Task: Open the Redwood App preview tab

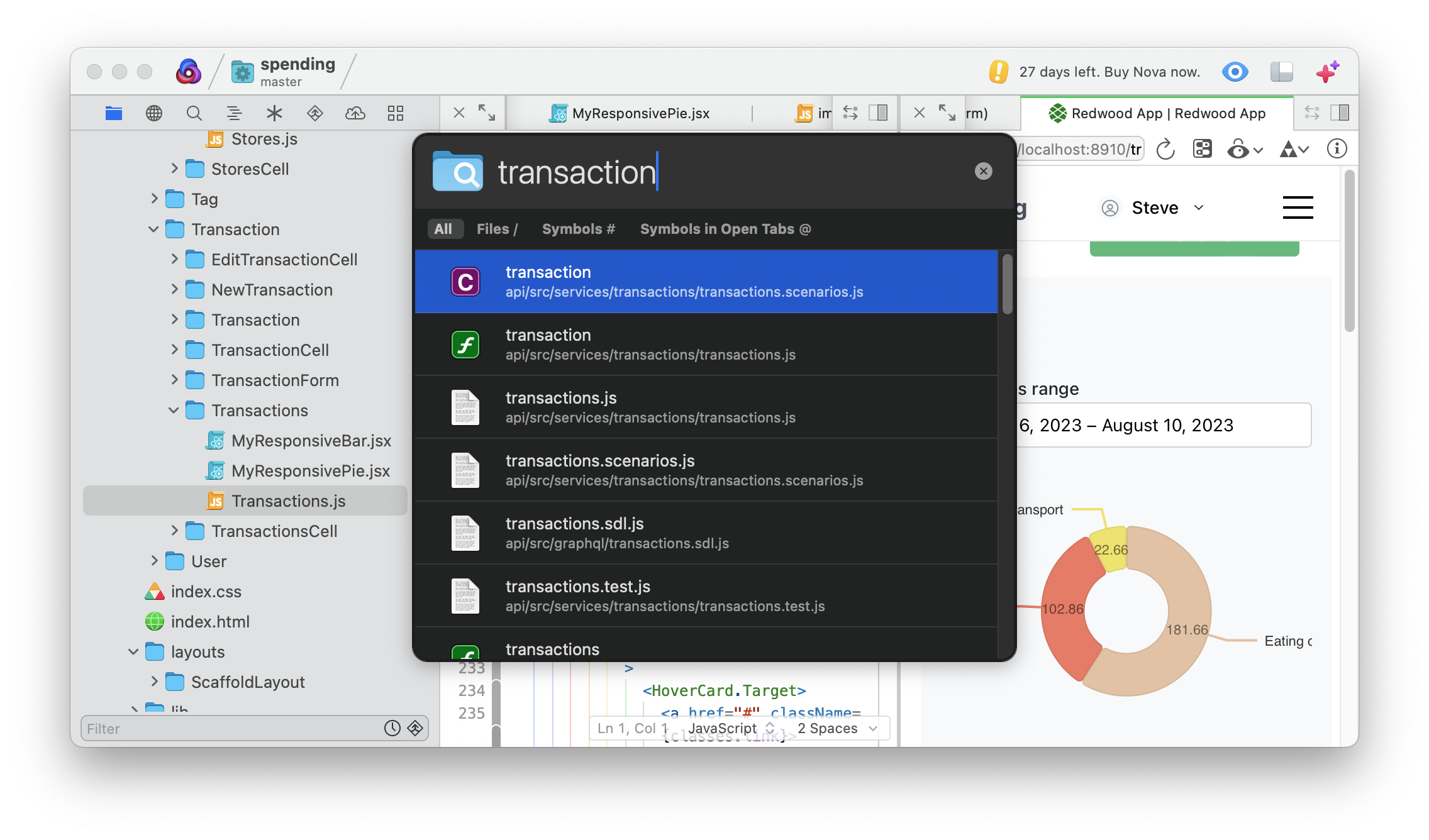Action: pyautogui.click(x=1157, y=113)
